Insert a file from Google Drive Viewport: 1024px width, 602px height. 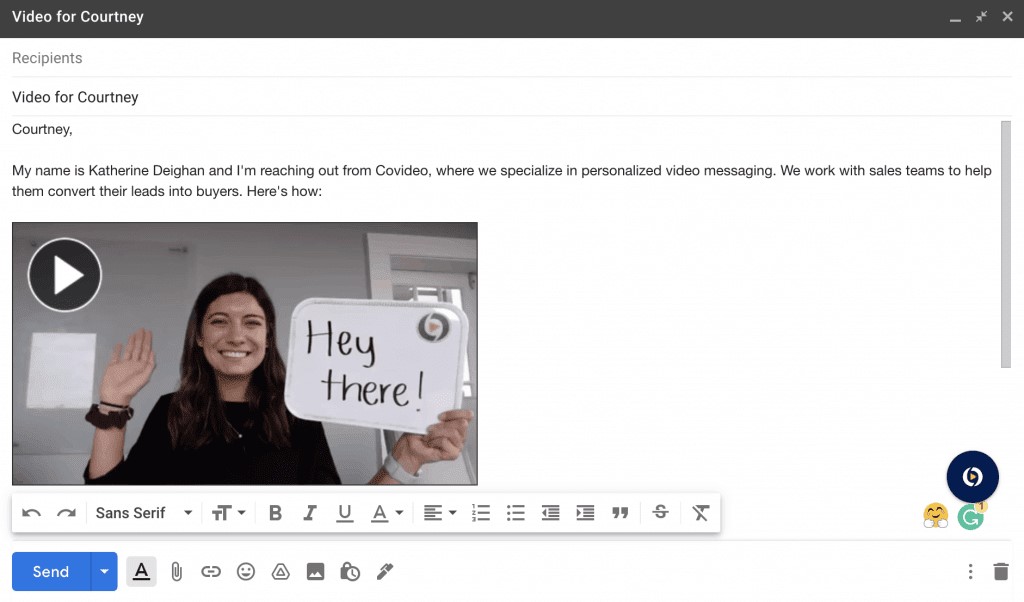(281, 571)
